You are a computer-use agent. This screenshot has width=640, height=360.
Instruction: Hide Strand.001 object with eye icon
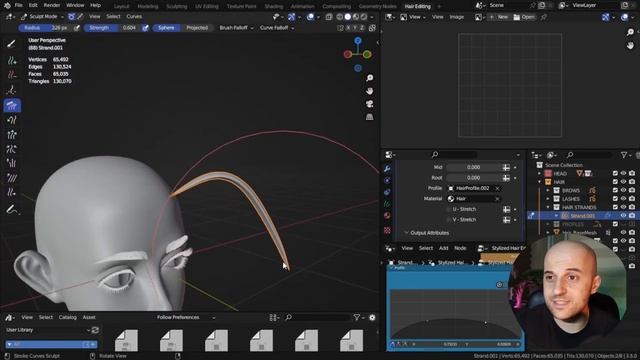tap(623, 216)
